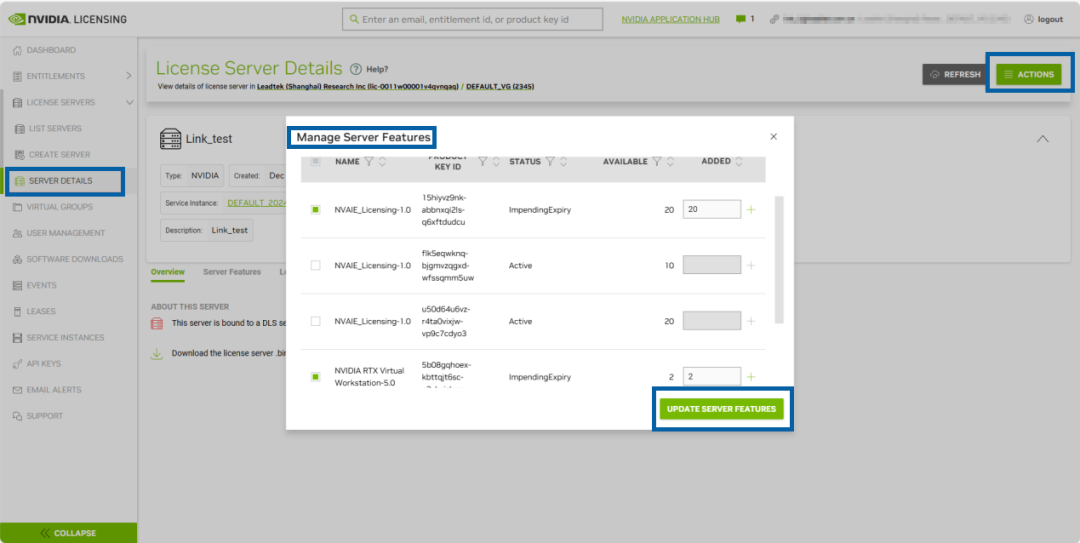1080x543 pixels.
Task: Click the filter icon beside NAME column
Action: click(x=368, y=162)
